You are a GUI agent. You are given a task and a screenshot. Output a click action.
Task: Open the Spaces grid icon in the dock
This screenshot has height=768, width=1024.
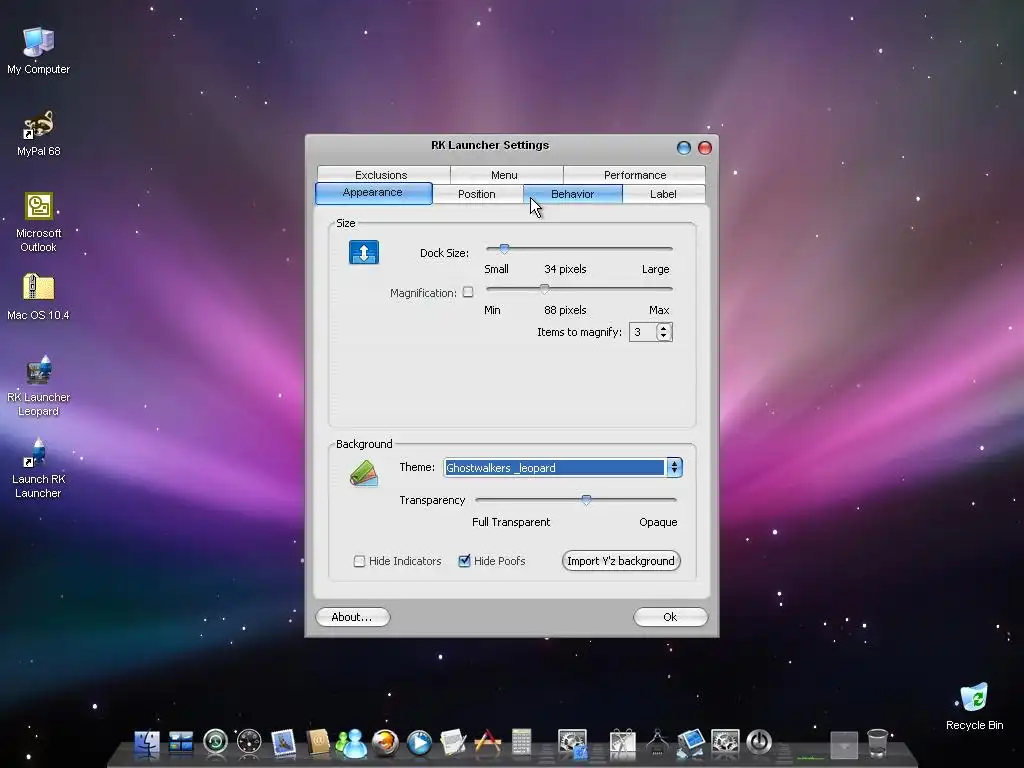coord(181,743)
